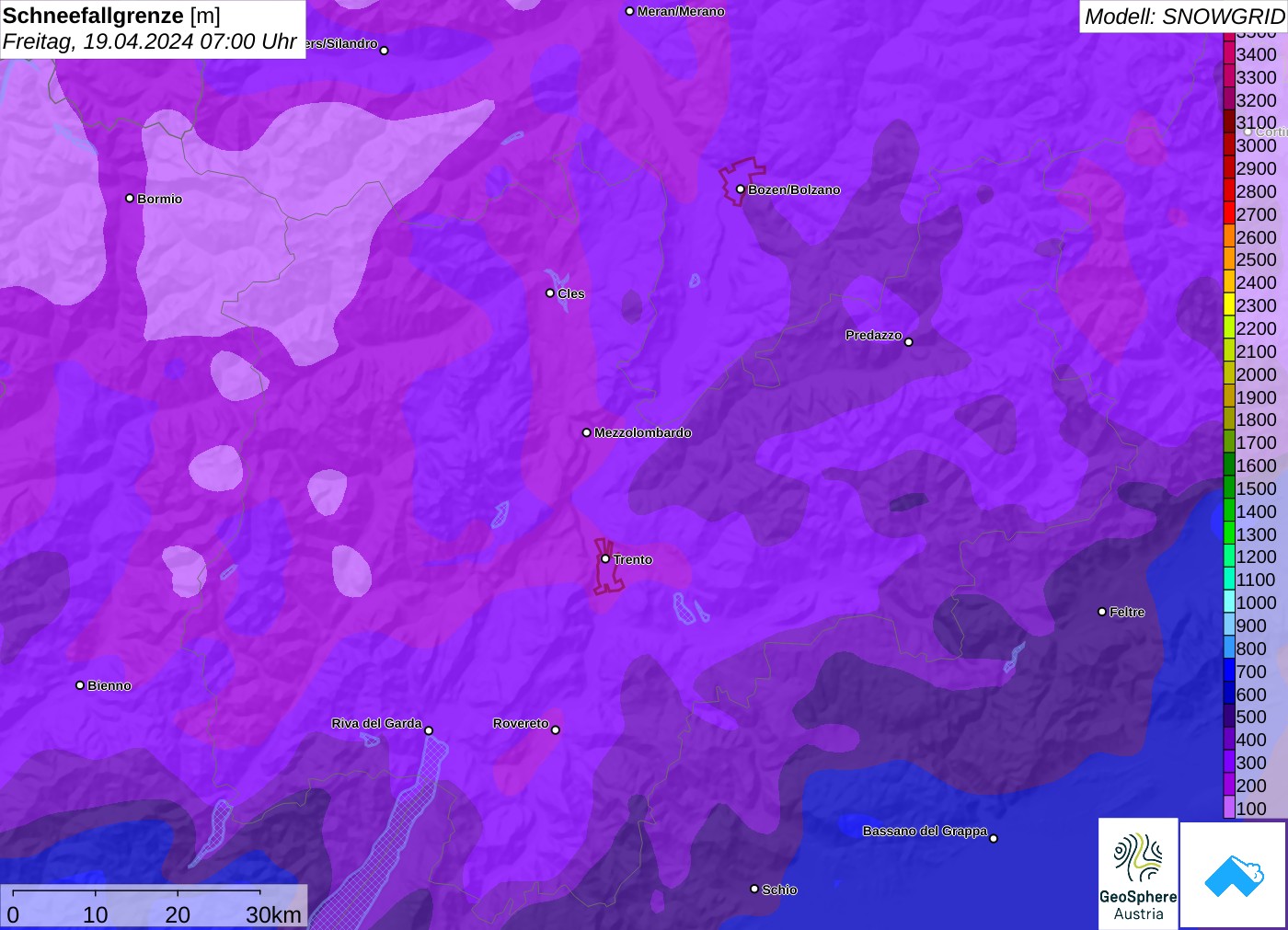Image resolution: width=1288 pixels, height=930 pixels.
Task: Click the Rovereto city marker dot
Action: [x=555, y=729]
